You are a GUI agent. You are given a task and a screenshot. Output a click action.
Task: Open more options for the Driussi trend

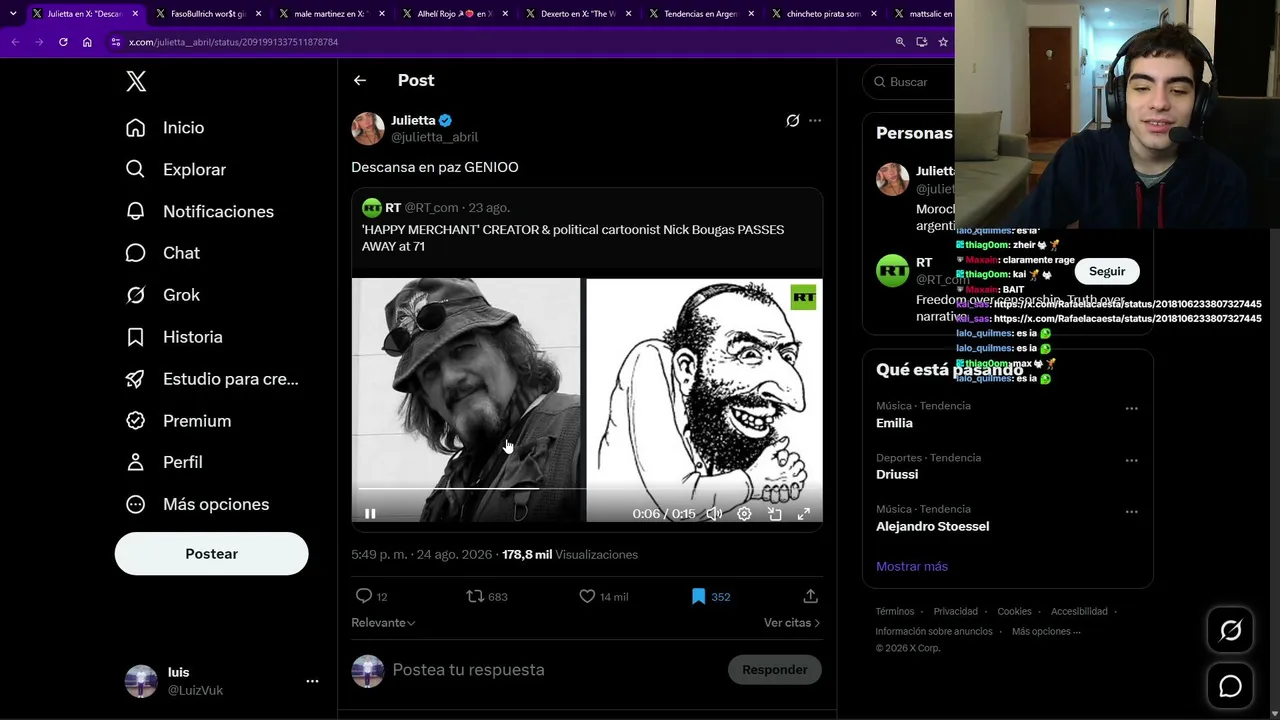pyautogui.click(x=1131, y=460)
